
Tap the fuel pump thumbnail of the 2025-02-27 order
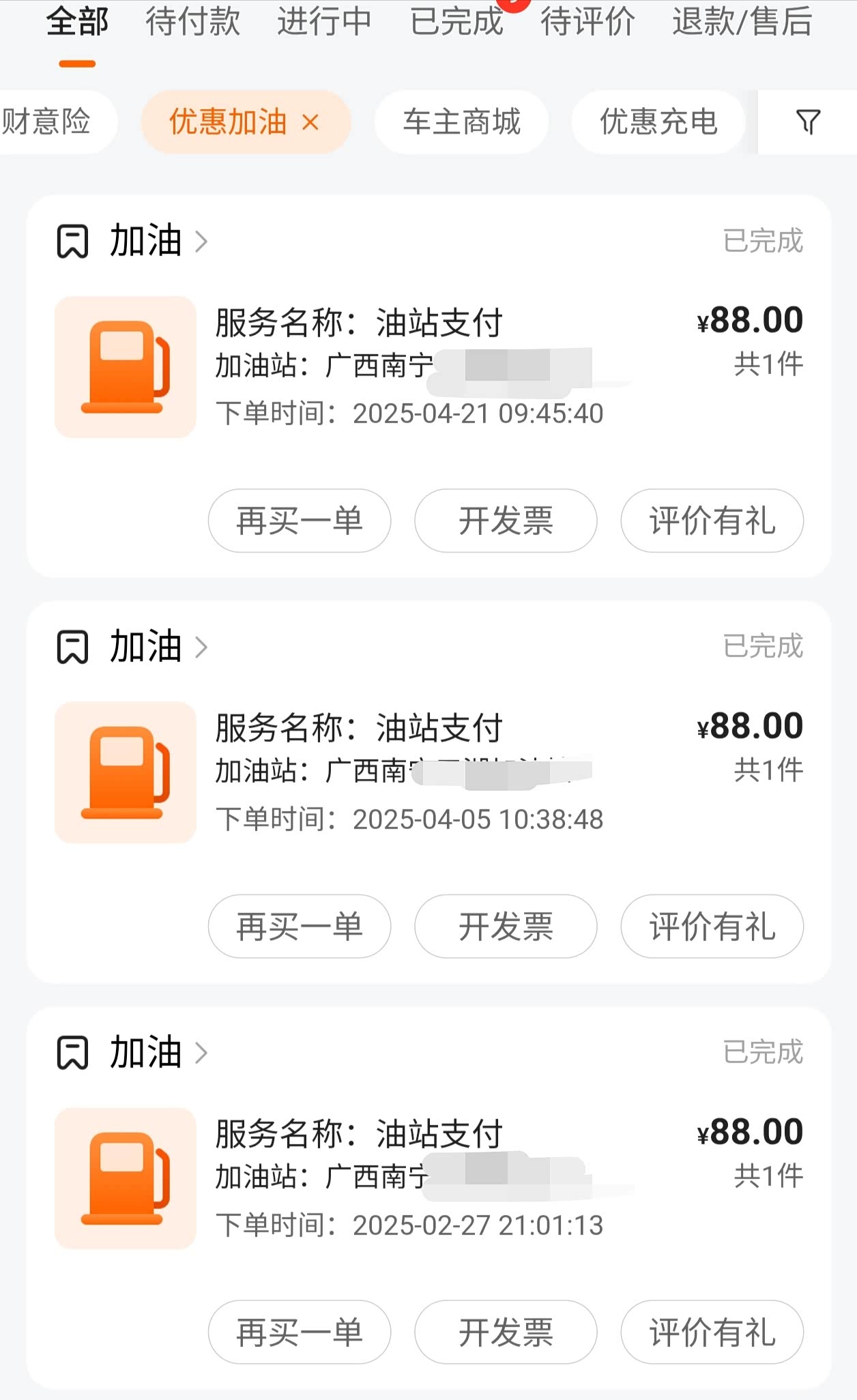(126, 1178)
